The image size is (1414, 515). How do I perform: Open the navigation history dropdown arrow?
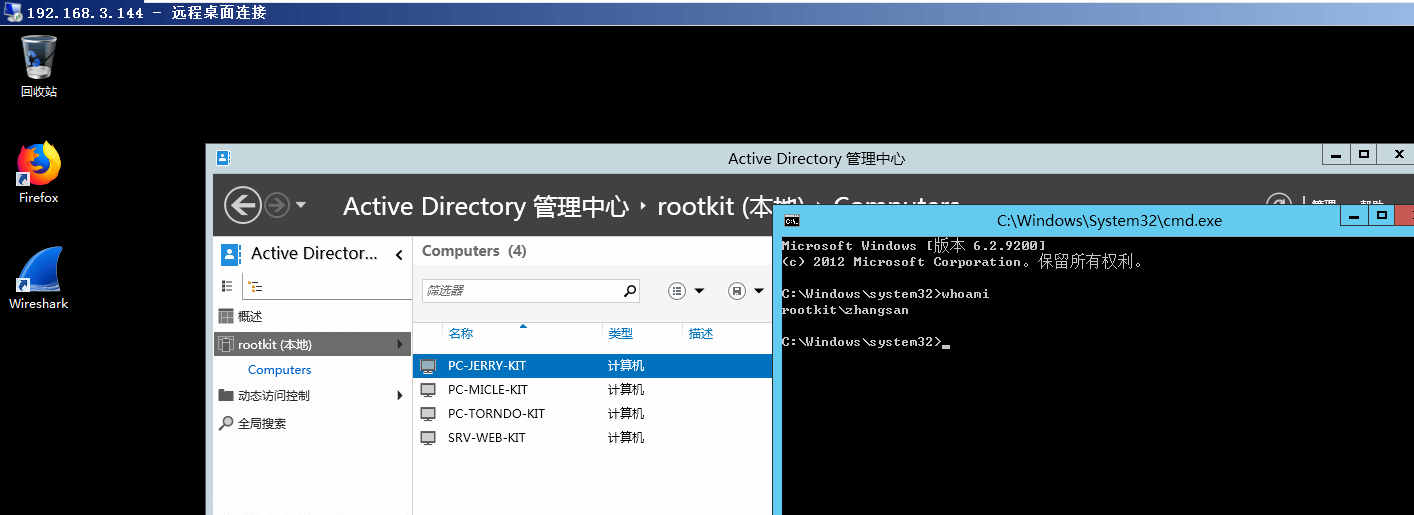301,205
